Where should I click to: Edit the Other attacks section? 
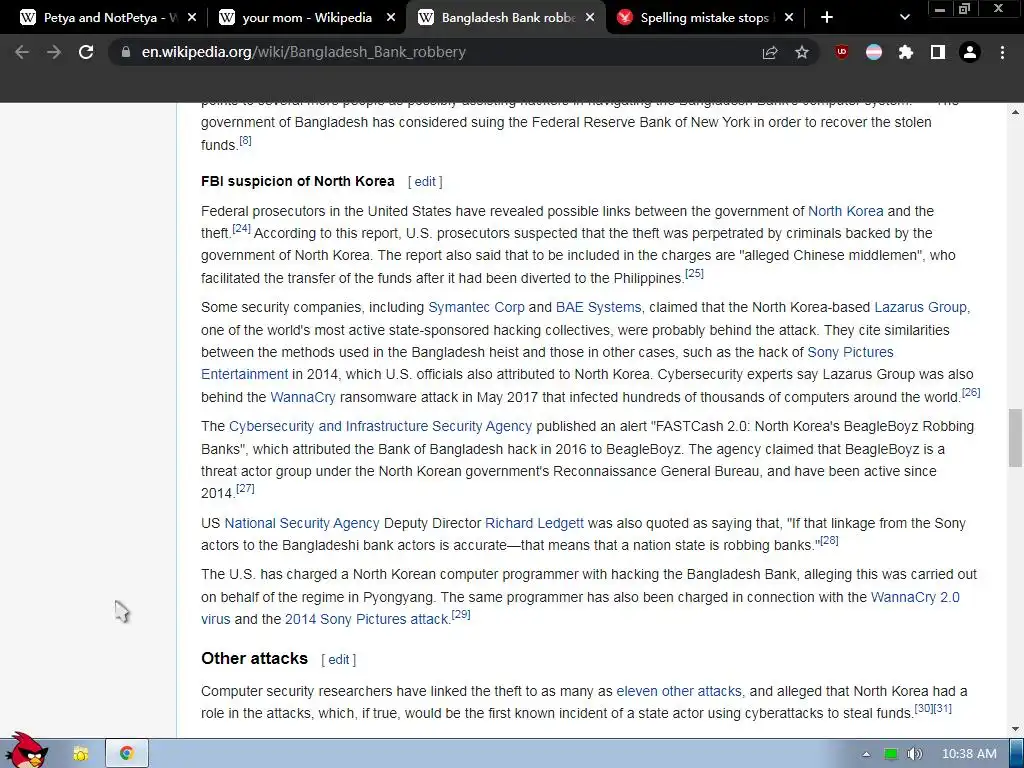click(x=338, y=660)
